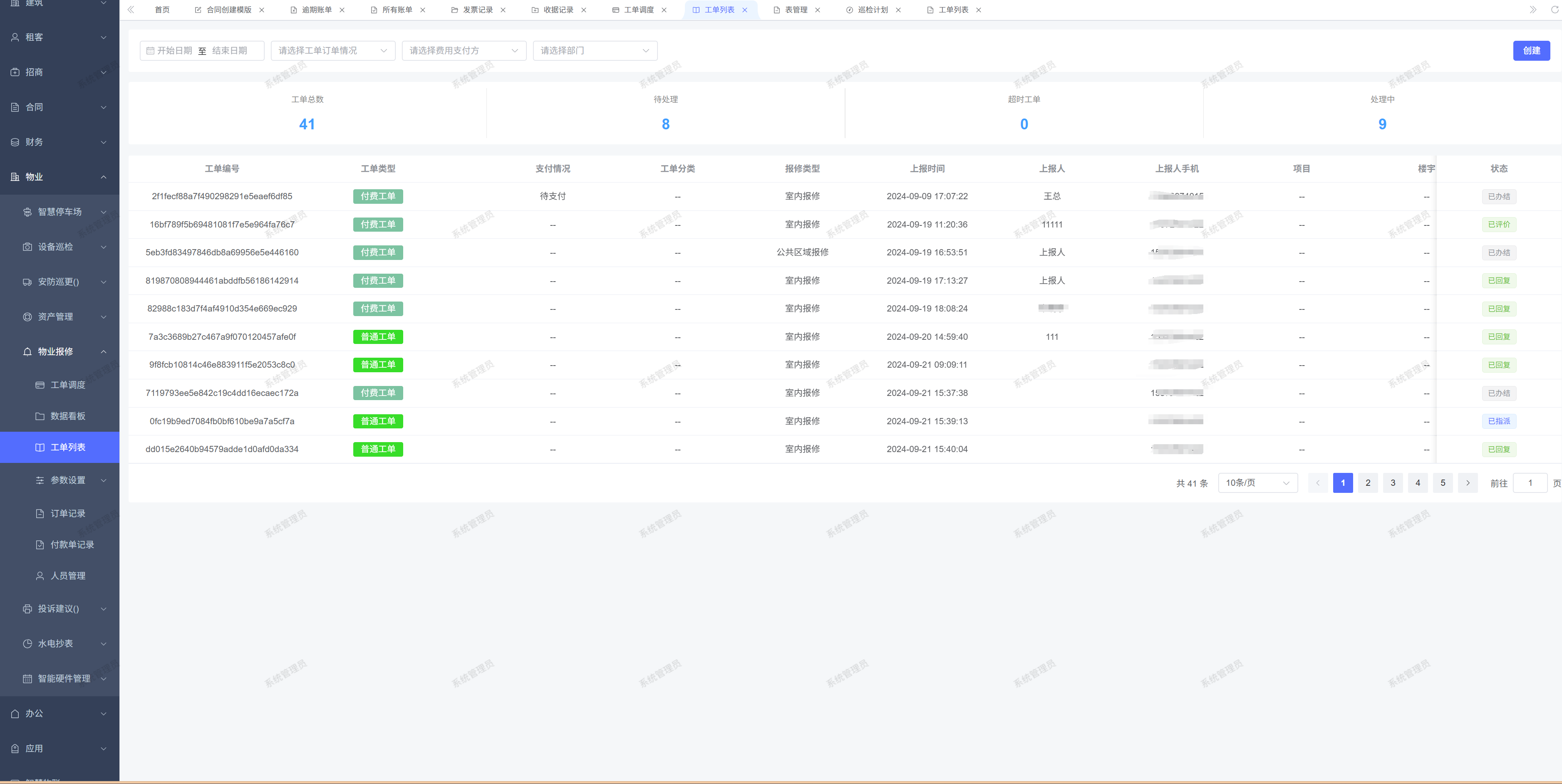
Task: Go to page 3 of results
Action: [1392, 482]
